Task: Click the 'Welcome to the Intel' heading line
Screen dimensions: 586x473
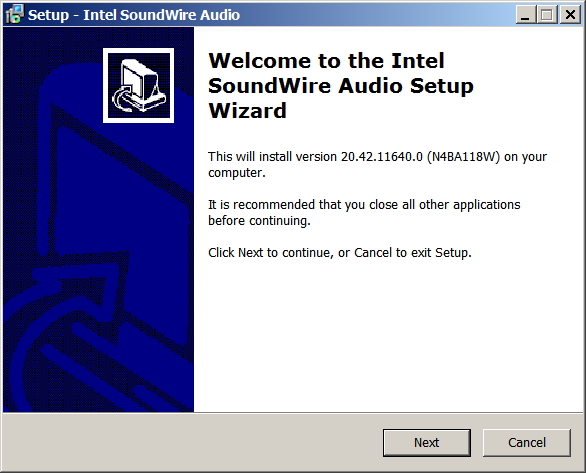Action: [326, 61]
